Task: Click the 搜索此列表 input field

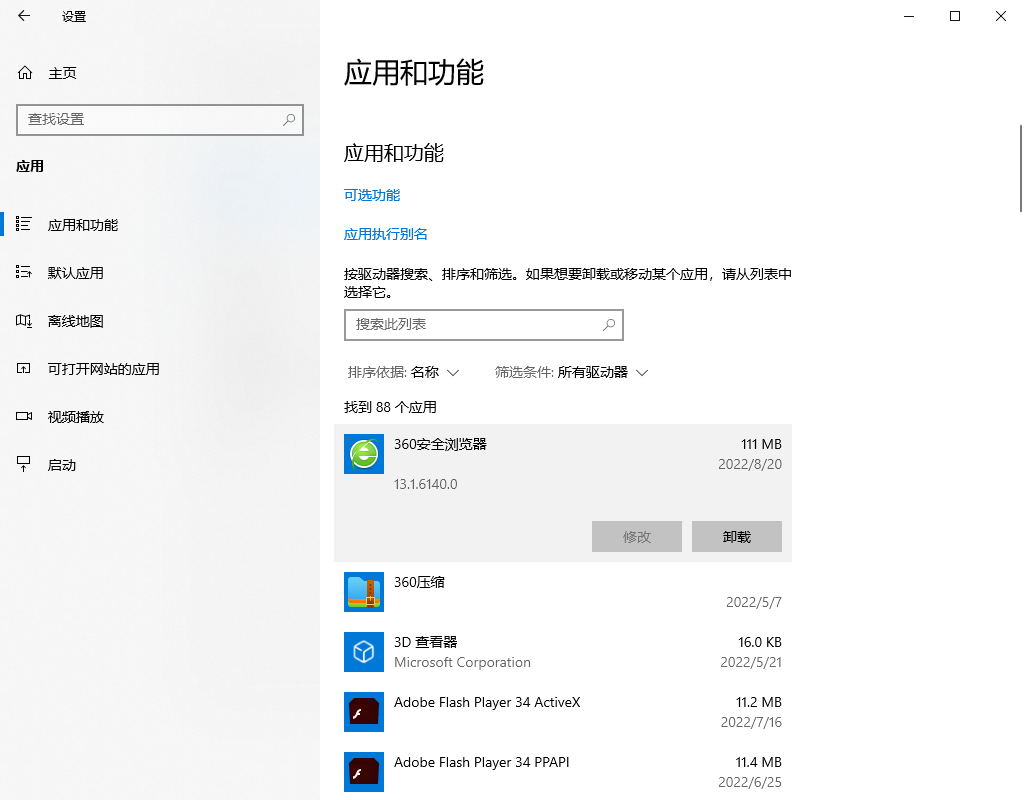Action: [470, 325]
